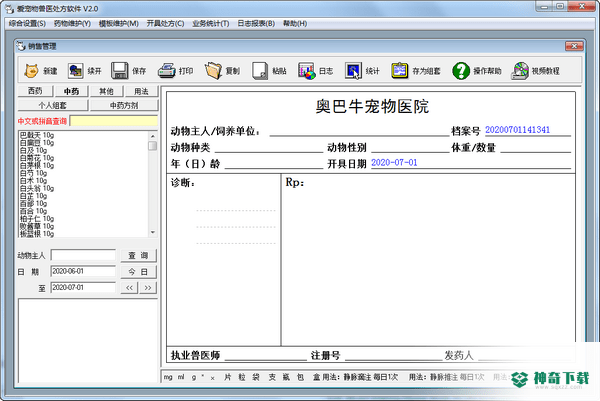Open 操作帮助 green question mark icon

pos(461,71)
